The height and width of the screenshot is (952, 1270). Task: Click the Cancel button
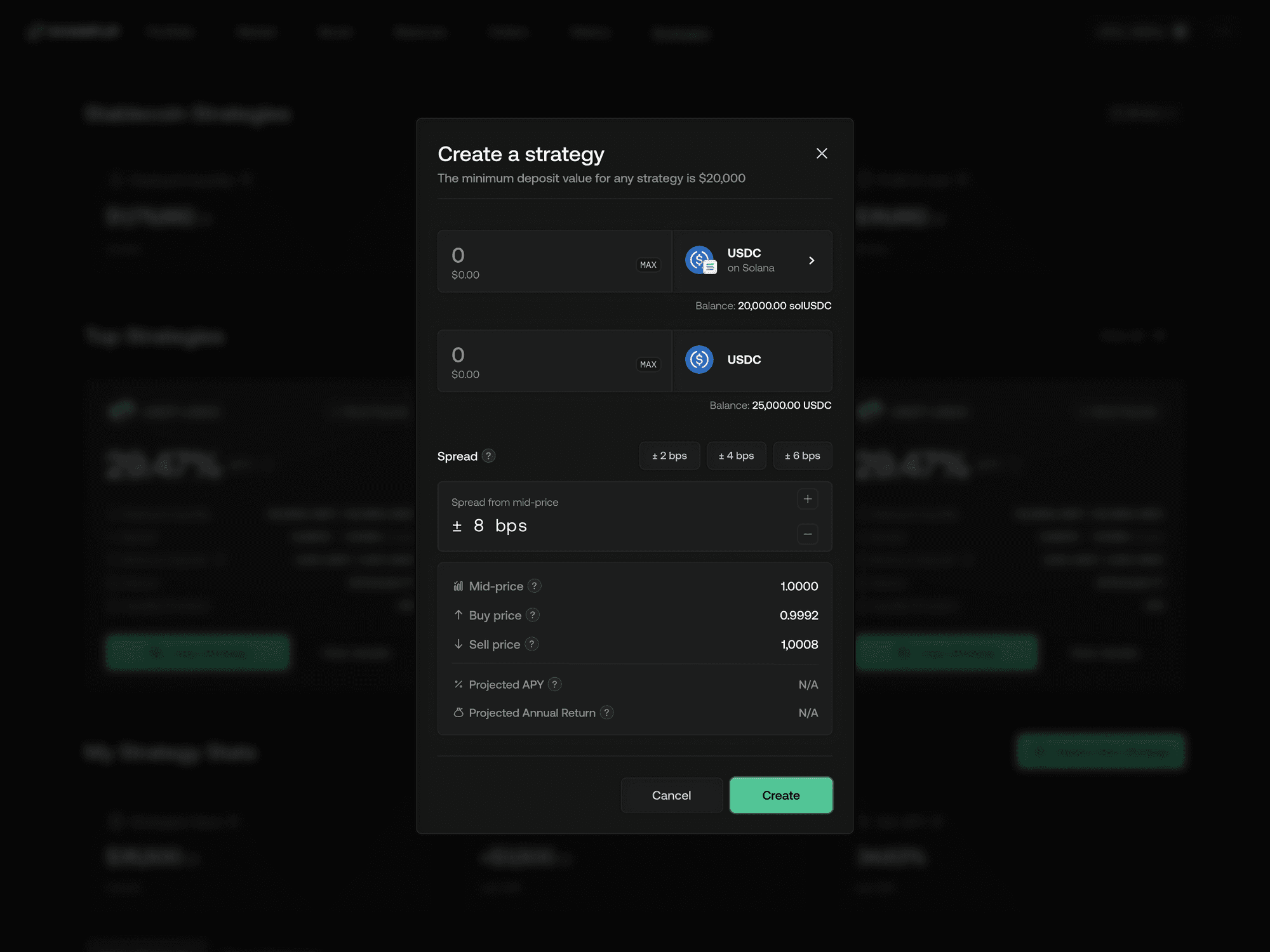coord(671,795)
